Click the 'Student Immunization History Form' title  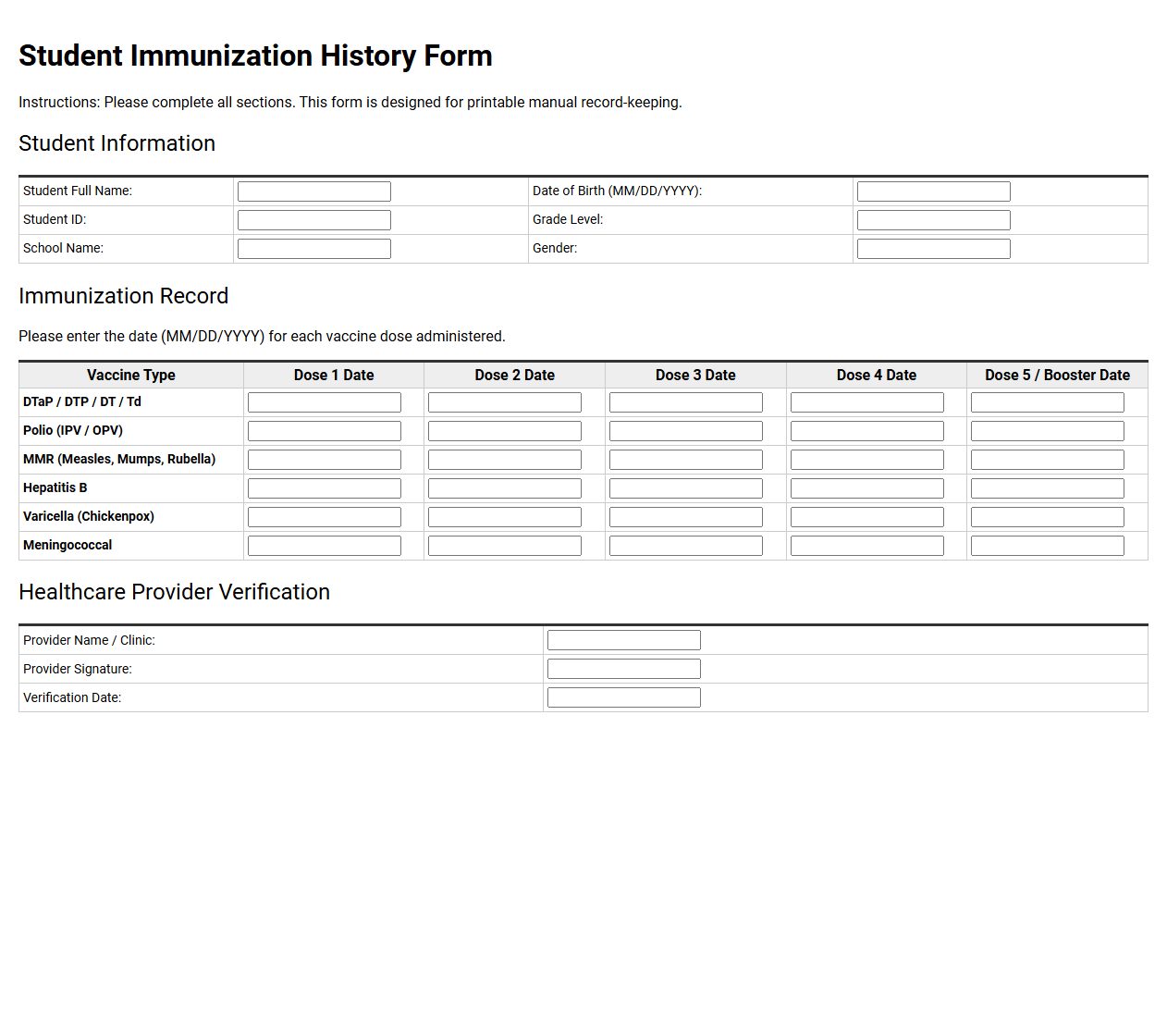[x=255, y=55]
